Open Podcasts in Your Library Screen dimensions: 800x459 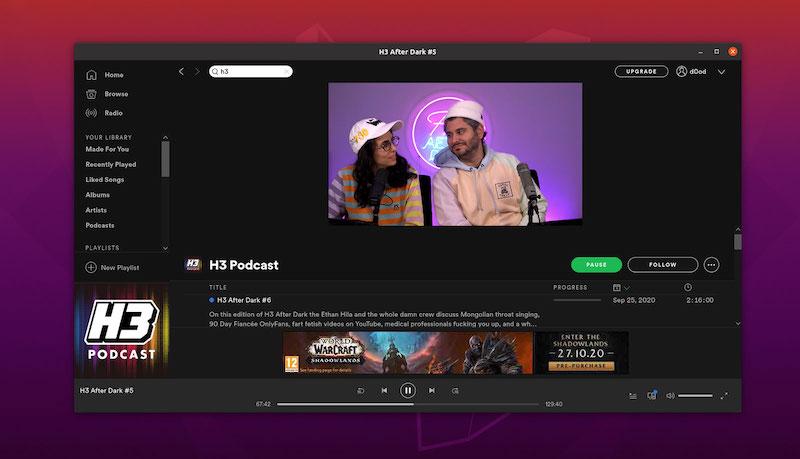click(x=100, y=225)
